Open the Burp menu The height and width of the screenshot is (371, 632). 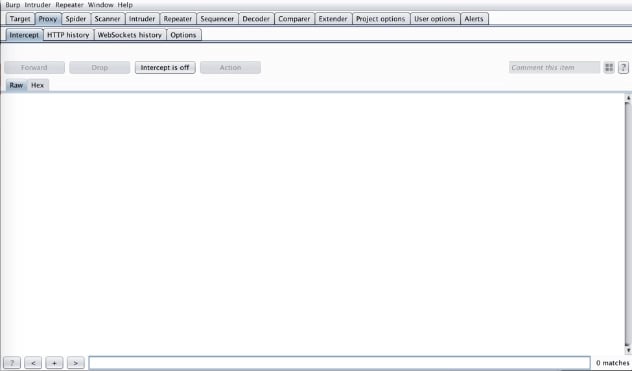(x=12, y=5)
